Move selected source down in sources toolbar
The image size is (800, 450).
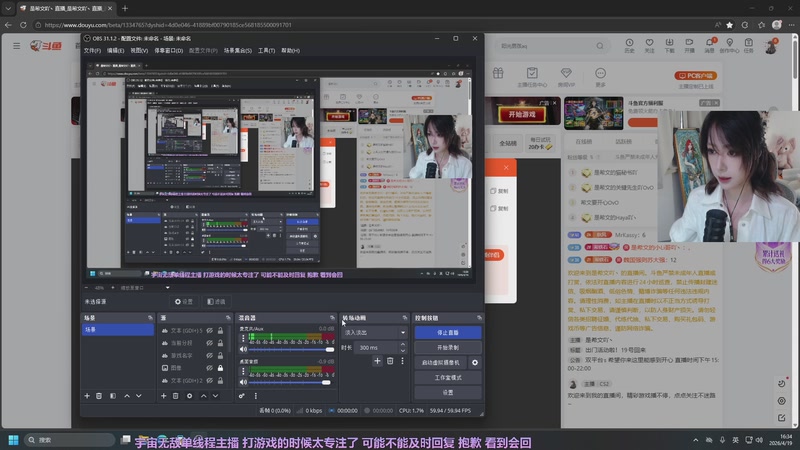click(x=215, y=396)
